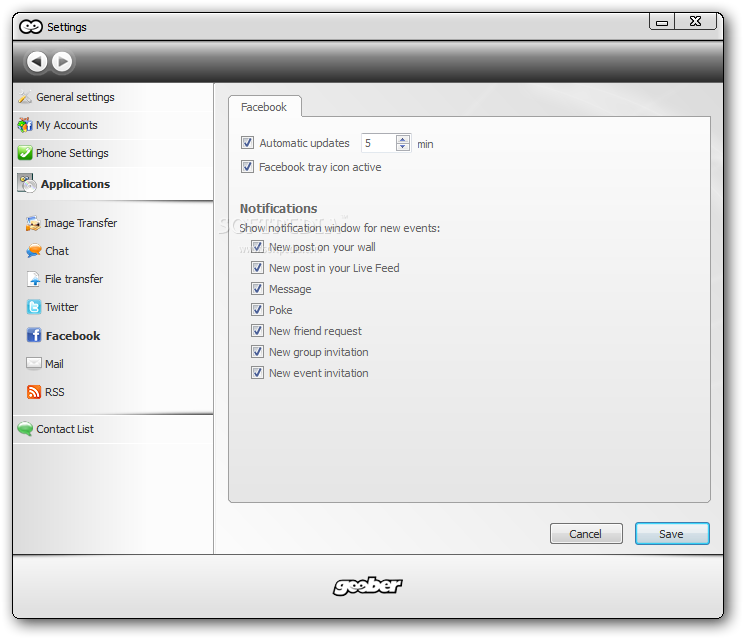The width and height of the screenshot is (744, 639).
Task: Click the 'min' unit label
Action: tap(425, 144)
